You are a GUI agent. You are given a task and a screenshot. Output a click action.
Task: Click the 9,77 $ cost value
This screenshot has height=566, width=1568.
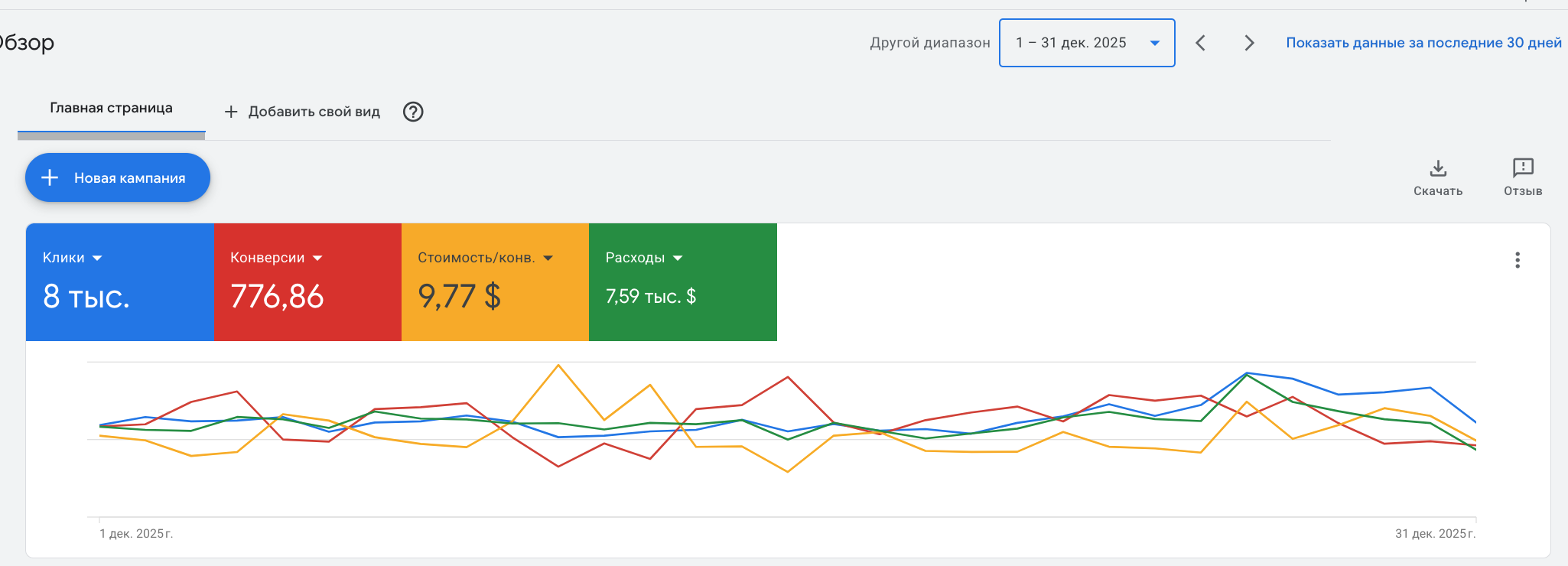point(459,297)
